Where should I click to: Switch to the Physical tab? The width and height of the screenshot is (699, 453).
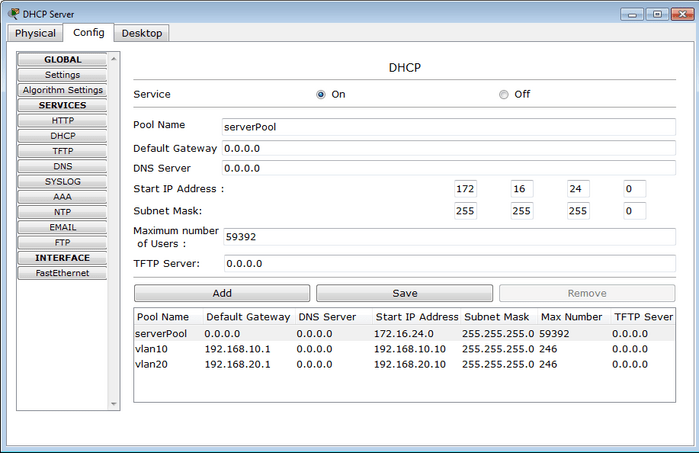point(35,33)
